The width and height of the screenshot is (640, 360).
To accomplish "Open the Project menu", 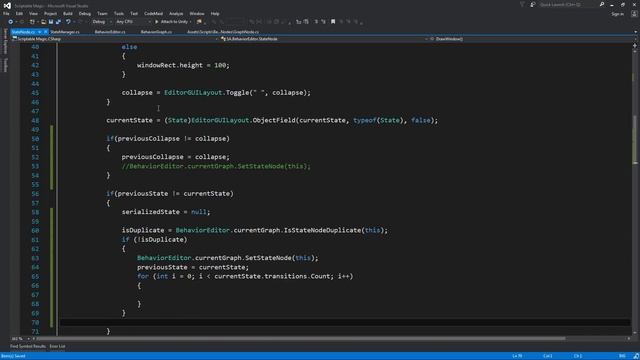I will [51, 14].
